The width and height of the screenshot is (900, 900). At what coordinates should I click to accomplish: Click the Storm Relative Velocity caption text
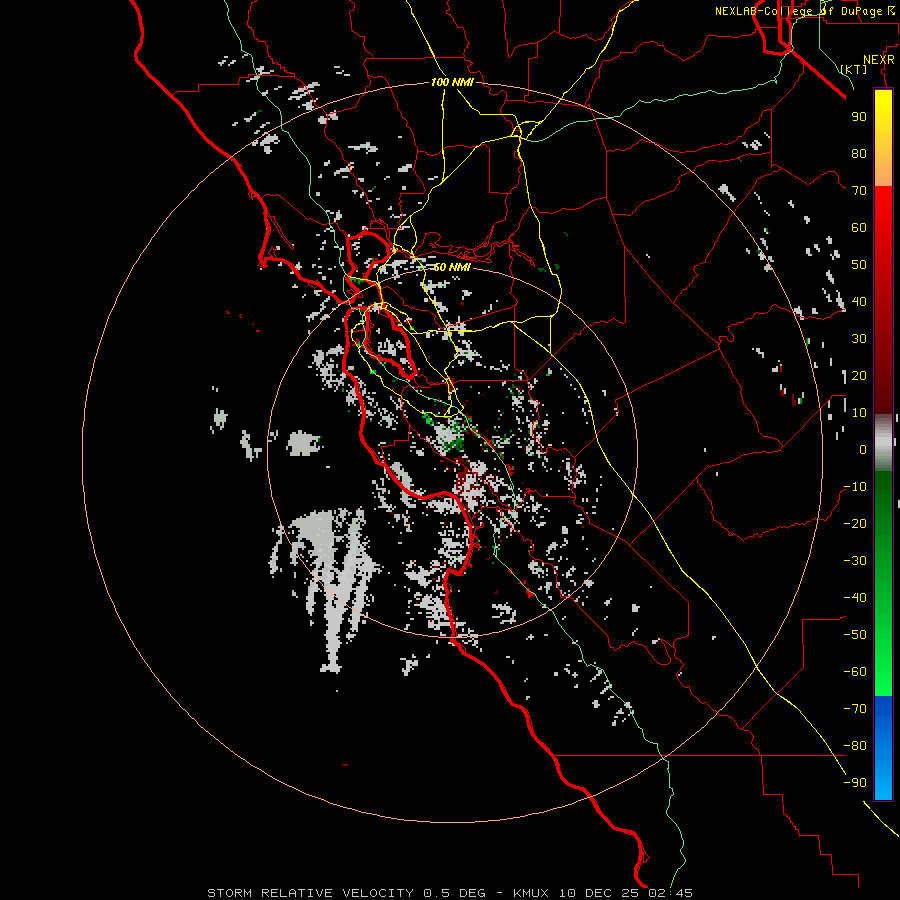pyautogui.click(x=450, y=893)
